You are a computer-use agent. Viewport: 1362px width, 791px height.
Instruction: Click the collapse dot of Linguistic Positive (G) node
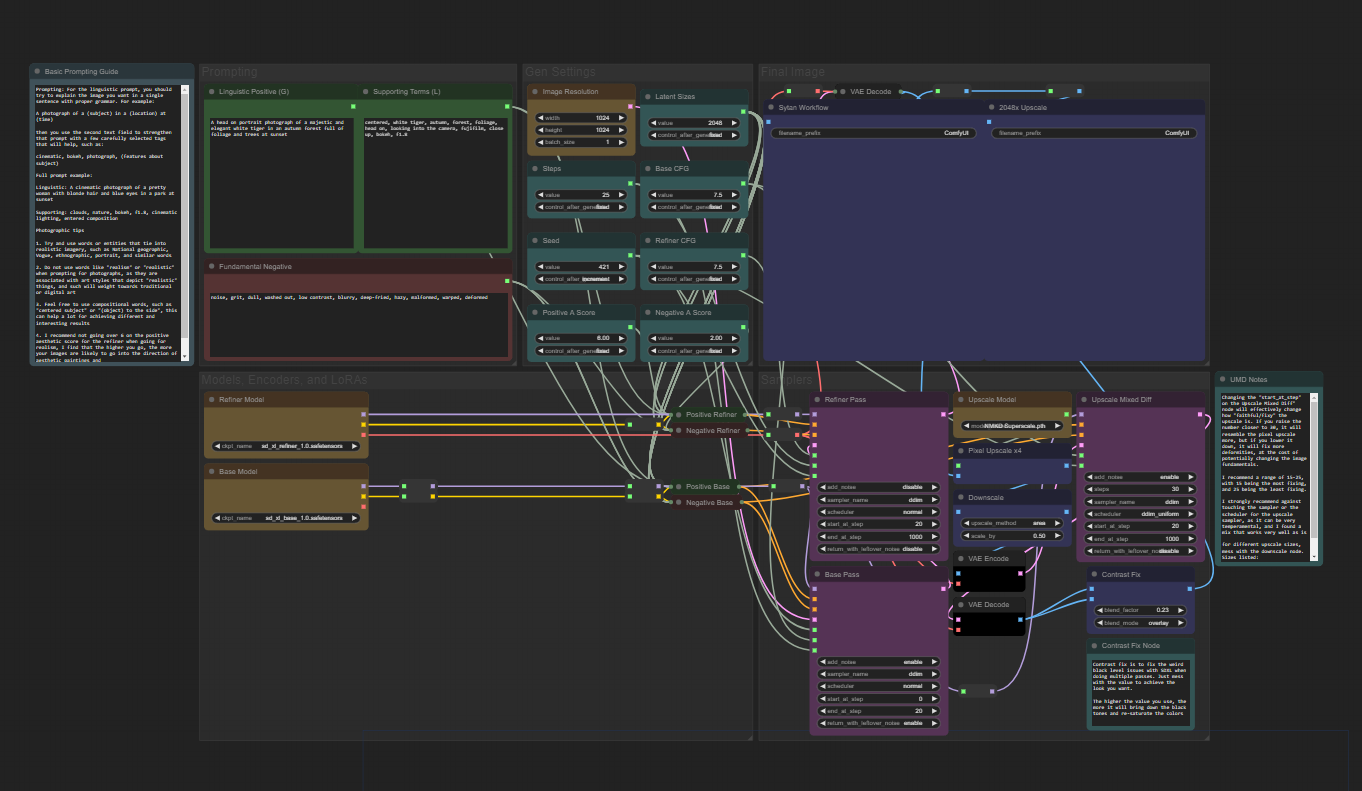point(212,92)
